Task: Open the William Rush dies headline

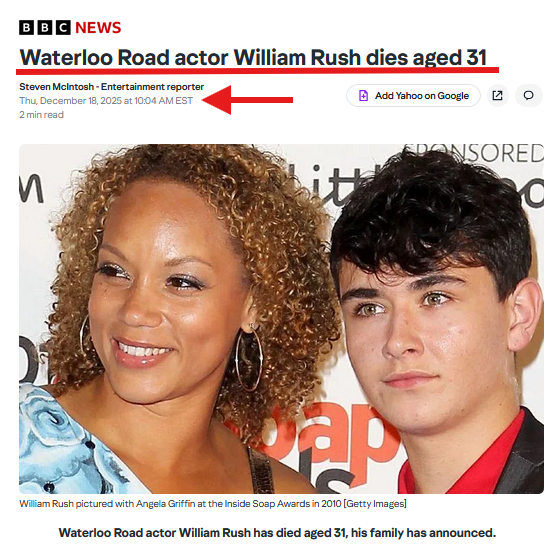Action: (x=253, y=57)
